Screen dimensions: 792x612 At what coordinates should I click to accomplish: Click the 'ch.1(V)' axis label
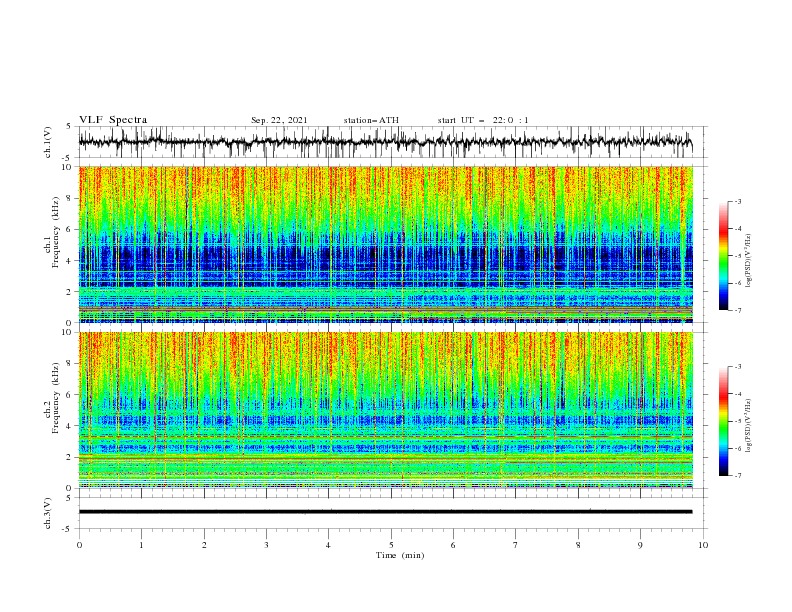pos(48,142)
